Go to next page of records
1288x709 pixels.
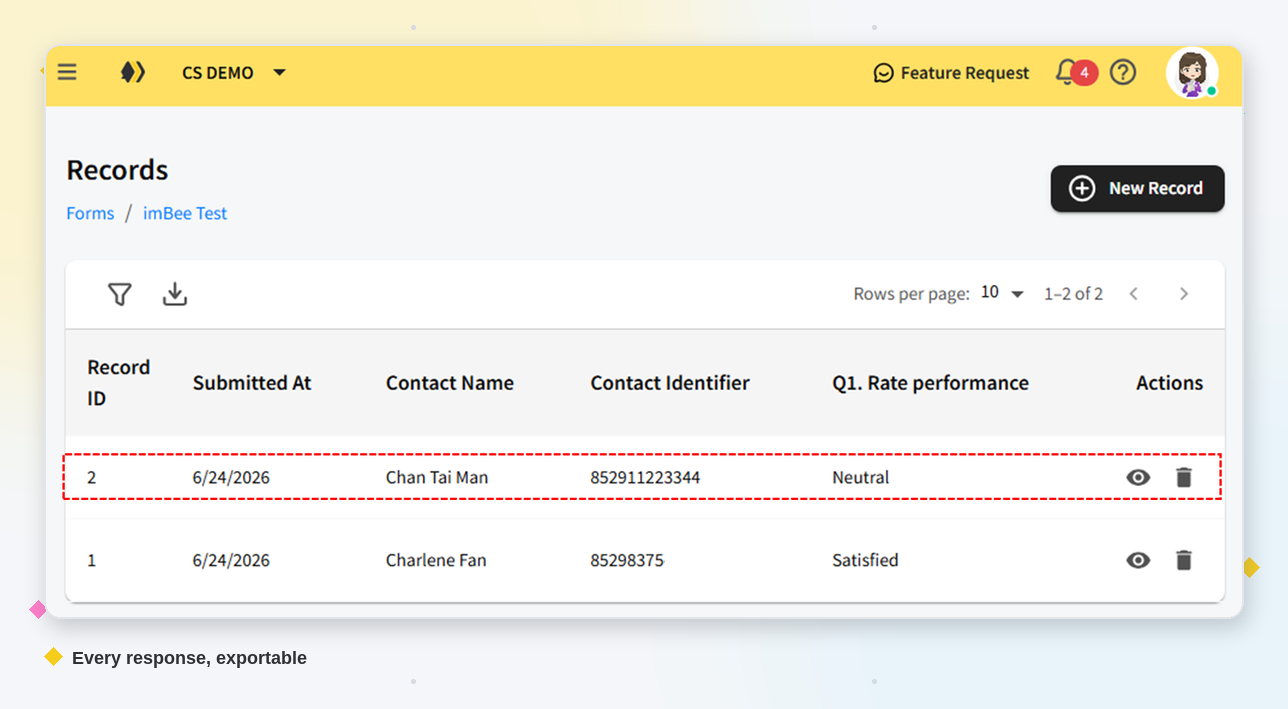[x=1184, y=293]
